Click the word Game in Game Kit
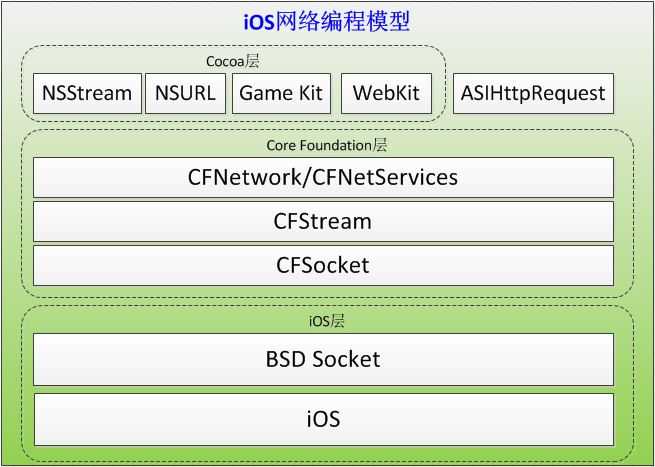 click(x=266, y=93)
